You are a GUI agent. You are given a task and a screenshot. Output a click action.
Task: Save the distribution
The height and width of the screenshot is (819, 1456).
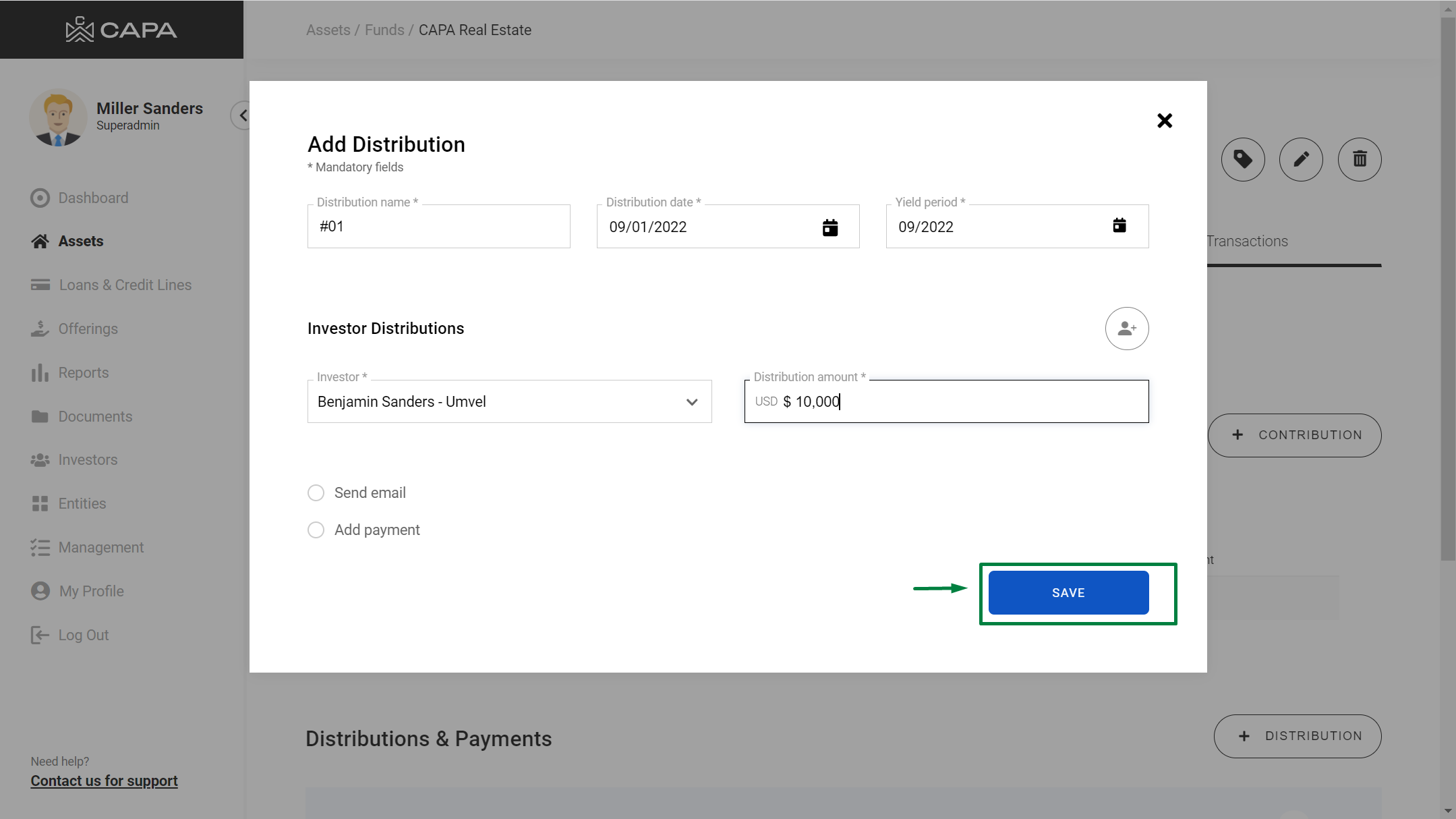tap(1068, 592)
